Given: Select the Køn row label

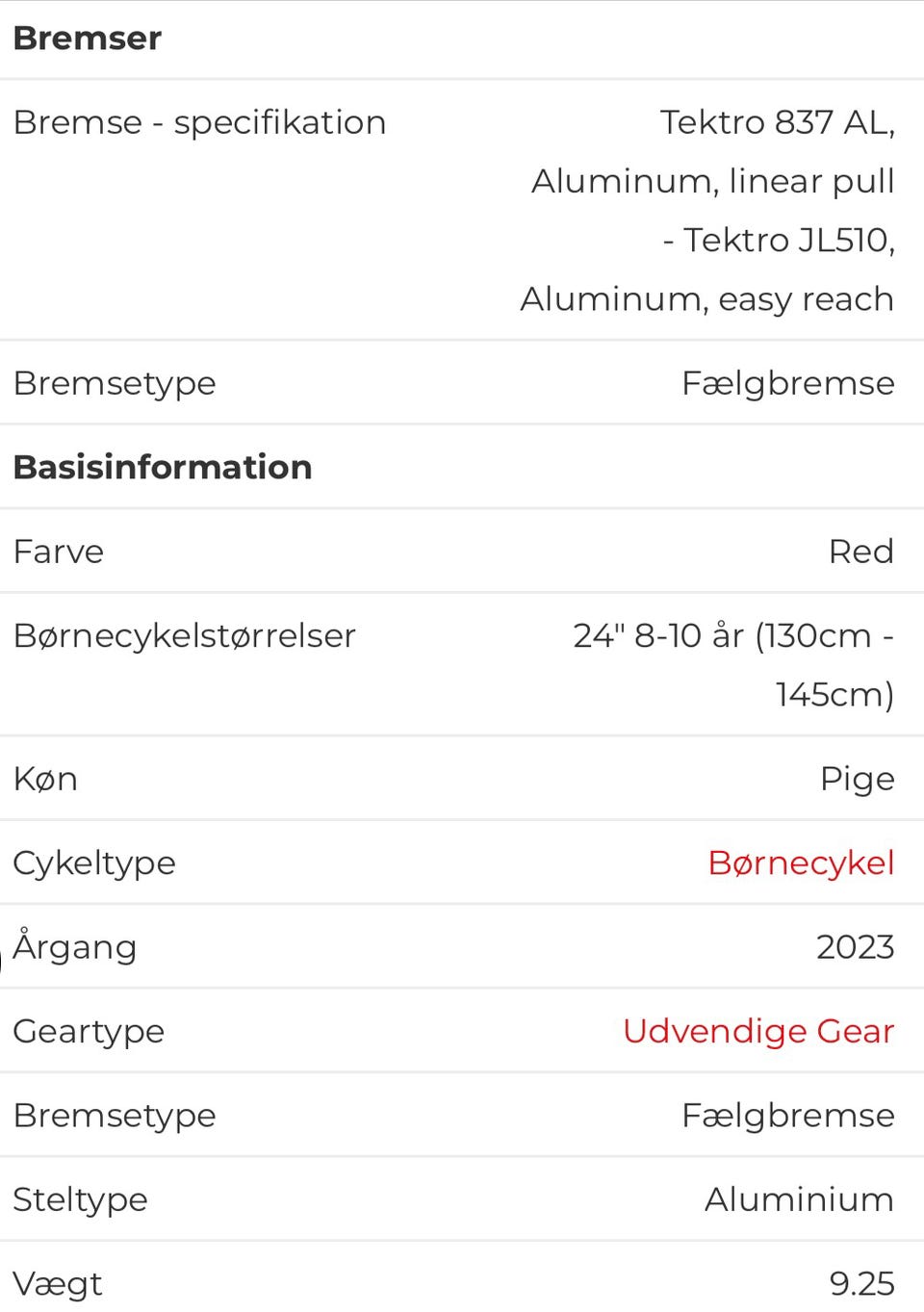Looking at the screenshot, I should tap(45, 779).
